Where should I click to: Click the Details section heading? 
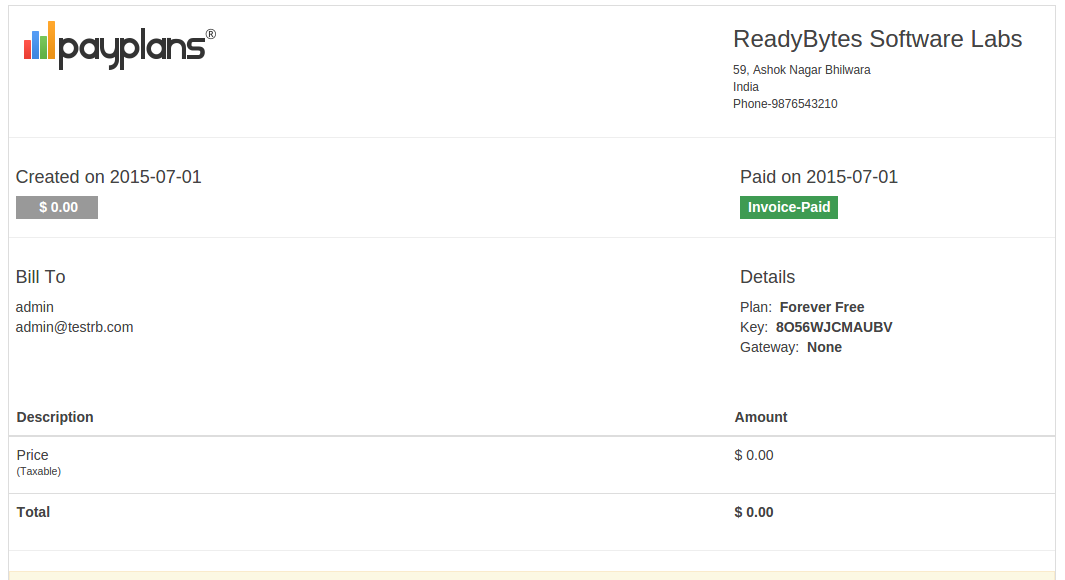768,277
